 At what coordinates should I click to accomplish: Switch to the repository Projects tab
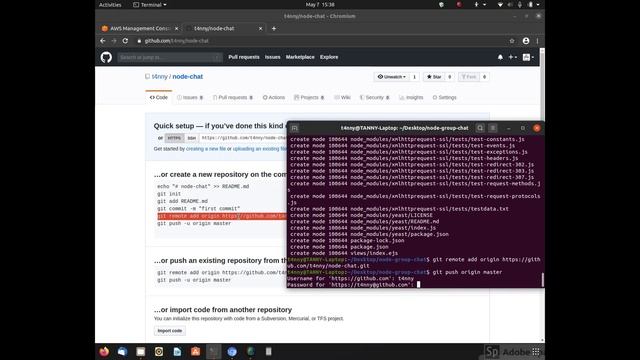(x=309, y=98)
